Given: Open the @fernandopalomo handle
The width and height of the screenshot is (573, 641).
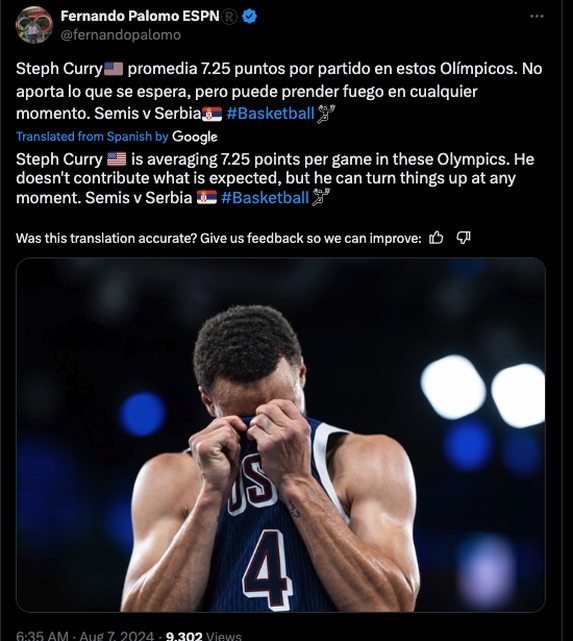Looking at the screenshot, I should tap(121, 35).
